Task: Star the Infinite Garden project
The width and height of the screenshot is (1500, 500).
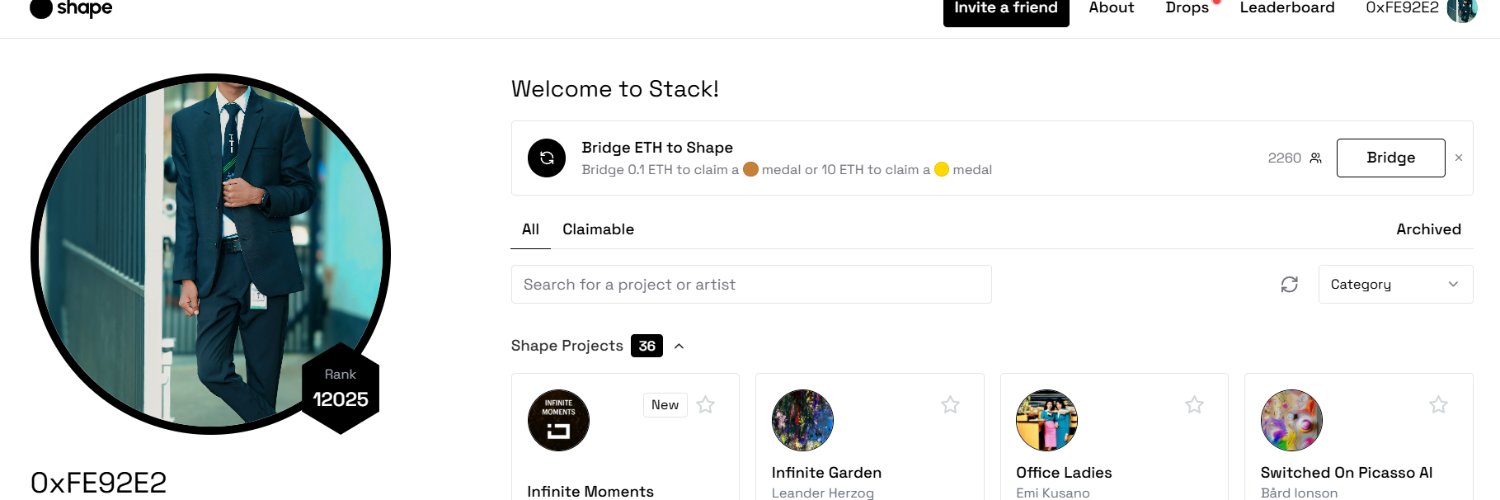Action: pos(951,404)
